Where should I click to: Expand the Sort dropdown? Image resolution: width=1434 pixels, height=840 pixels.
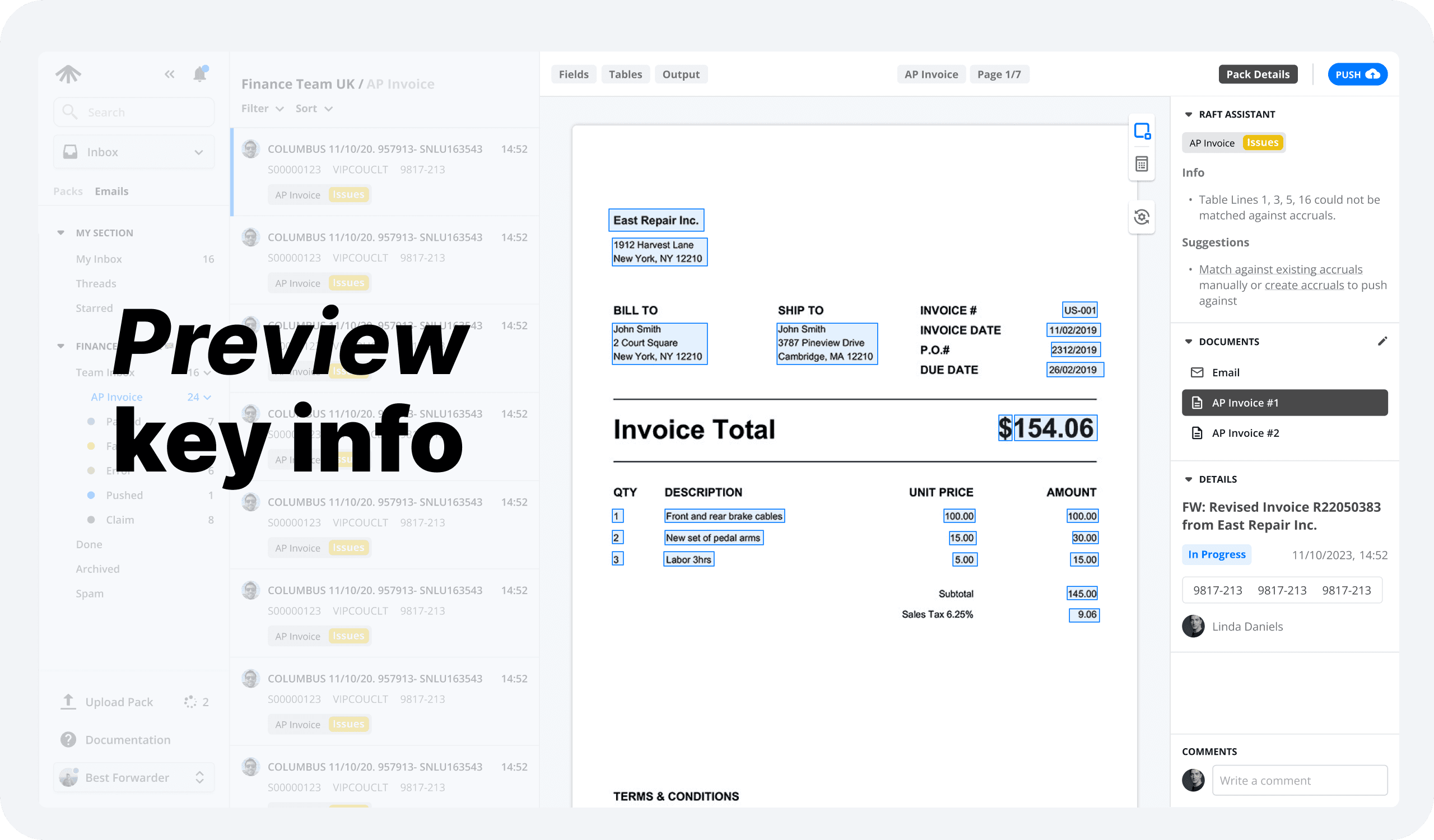(x=314, y=108)
